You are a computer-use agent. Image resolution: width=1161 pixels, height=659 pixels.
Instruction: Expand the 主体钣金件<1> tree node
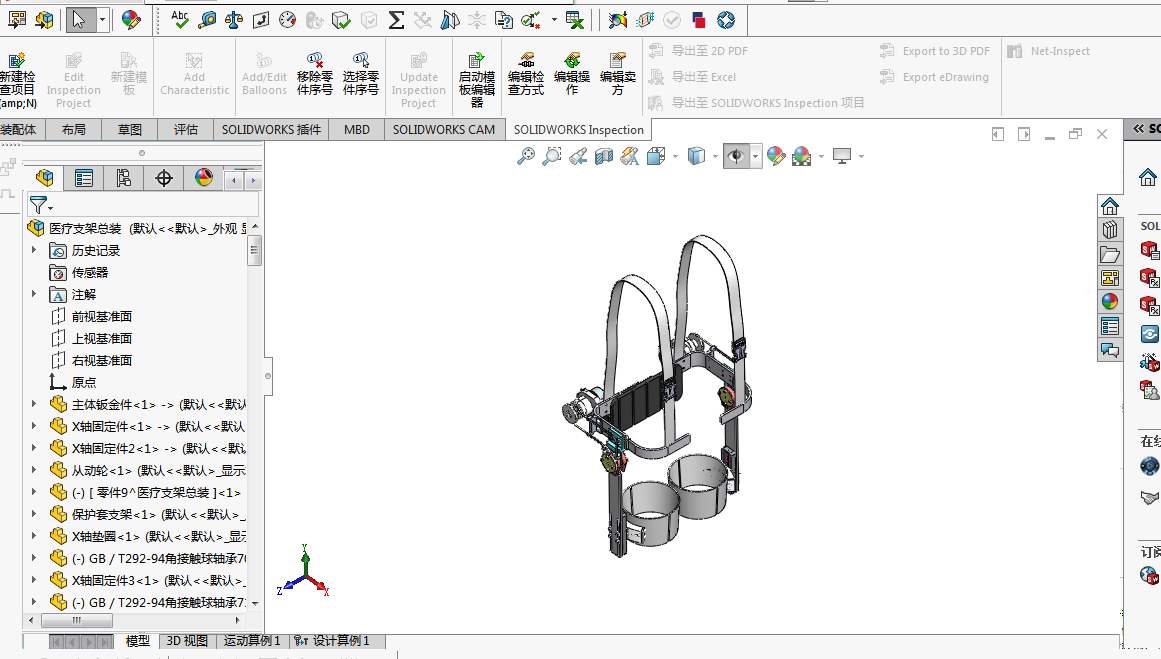tap(33, 404)
